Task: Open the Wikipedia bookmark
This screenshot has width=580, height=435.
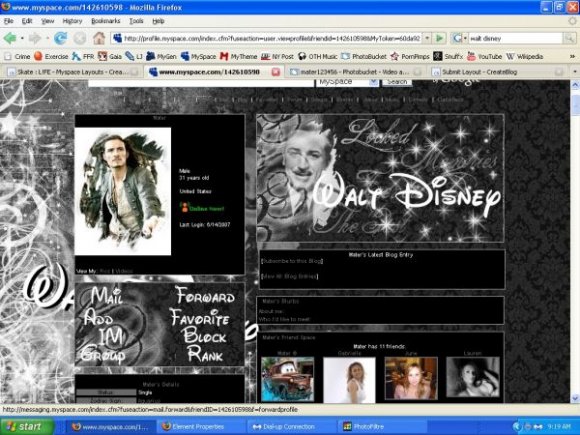Action: (x=525, y=57)
